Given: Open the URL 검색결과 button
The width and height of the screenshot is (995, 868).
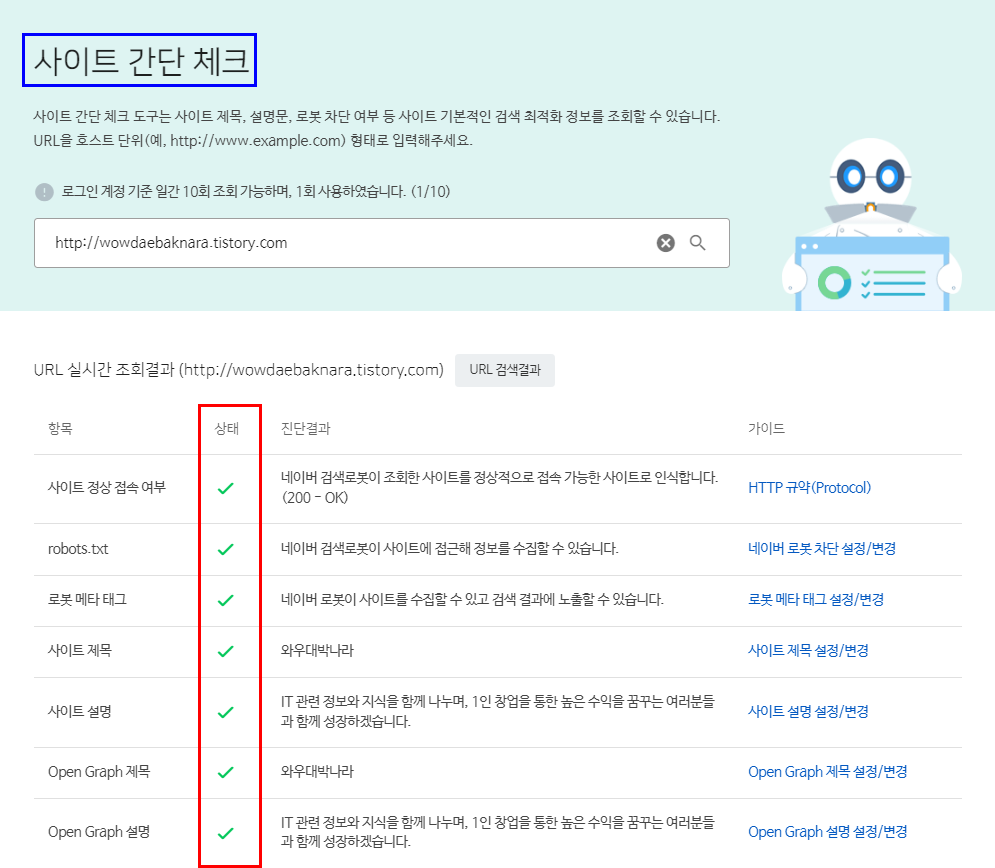Looking at the screenshot, I should (504, 370).
